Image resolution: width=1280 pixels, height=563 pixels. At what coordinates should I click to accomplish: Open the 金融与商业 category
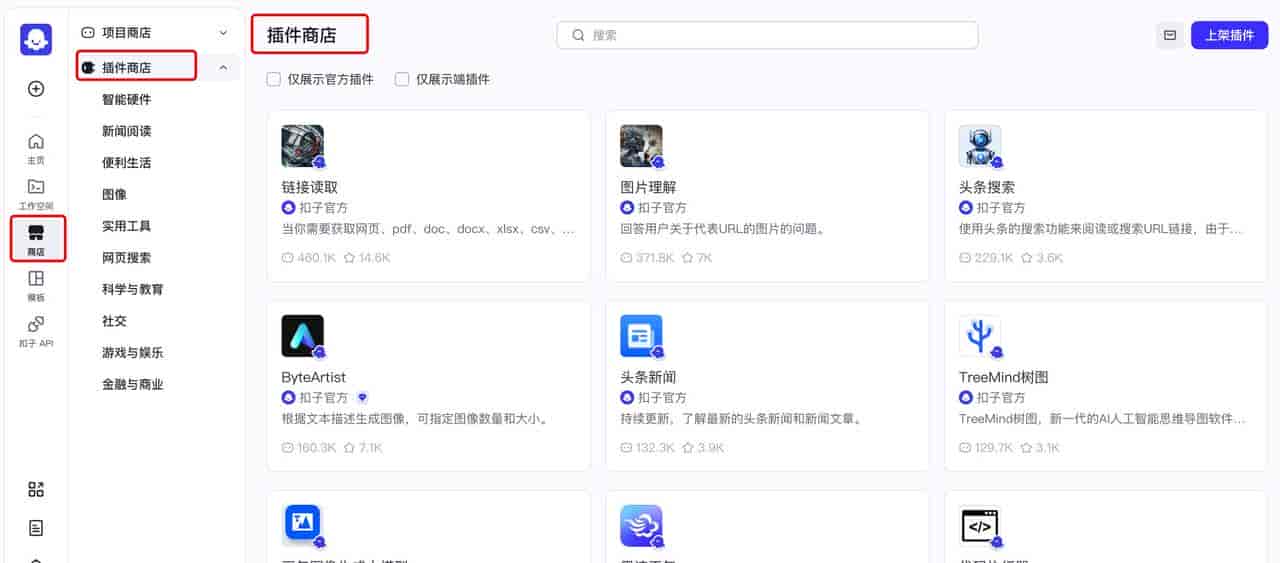(x=132, y=384)
